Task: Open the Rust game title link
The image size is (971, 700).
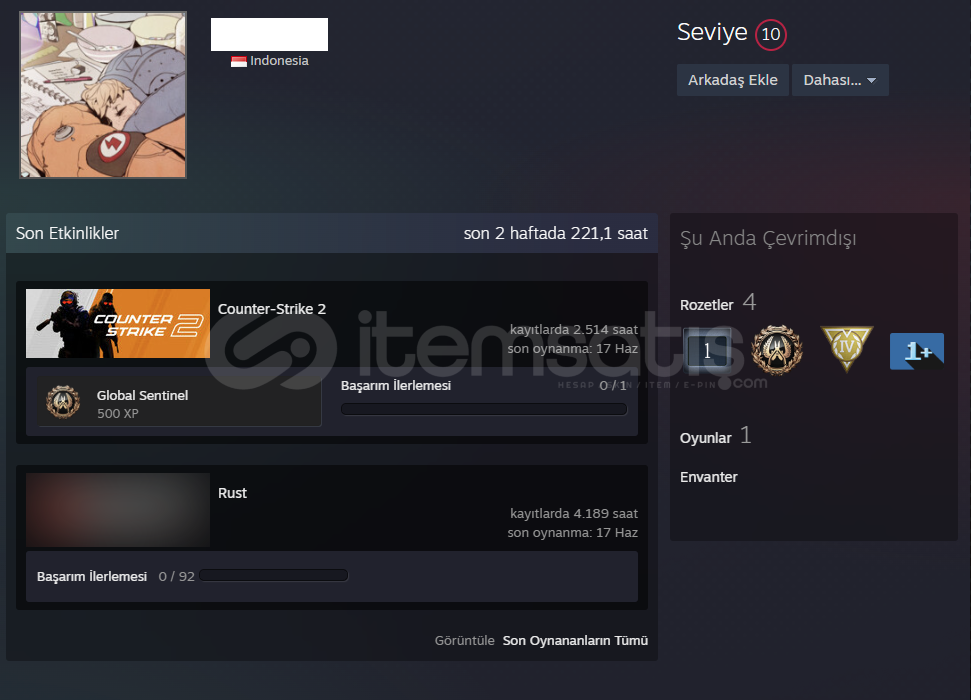Action: 232,493
